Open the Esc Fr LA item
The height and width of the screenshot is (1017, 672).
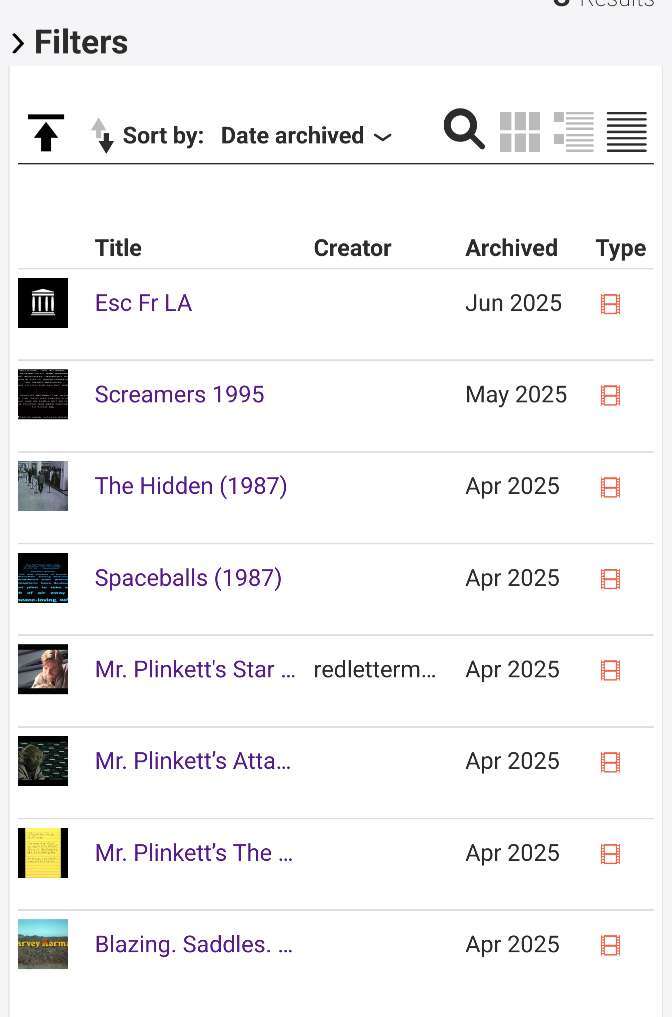coord(143,303)
